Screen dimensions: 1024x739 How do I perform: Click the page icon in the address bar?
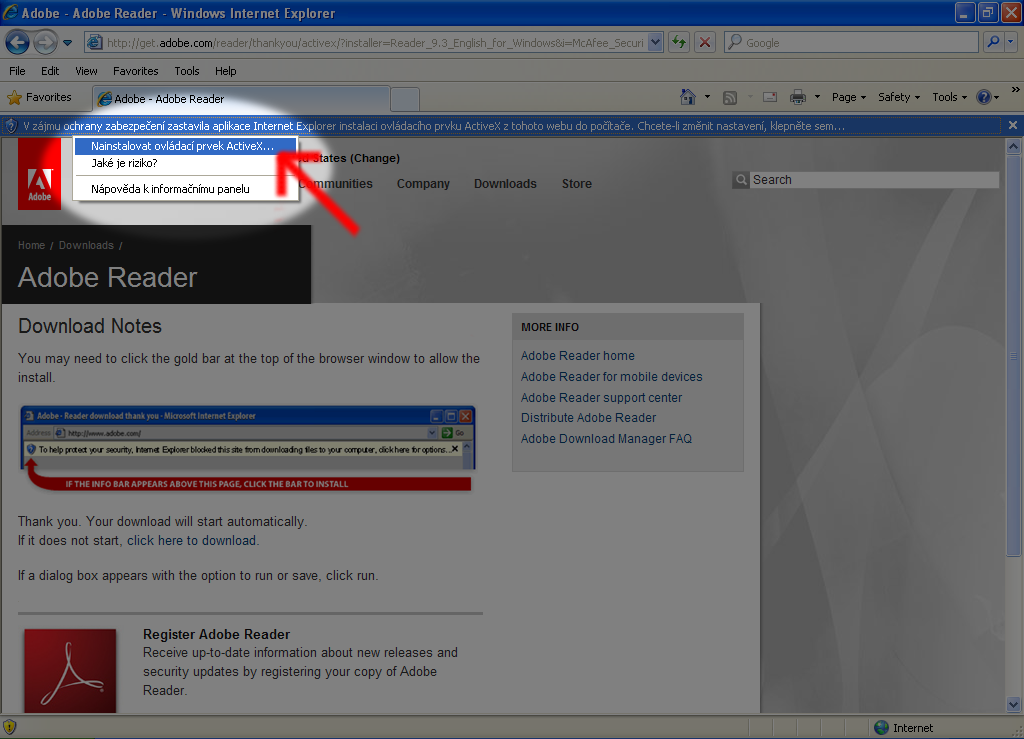click(95, 42)
